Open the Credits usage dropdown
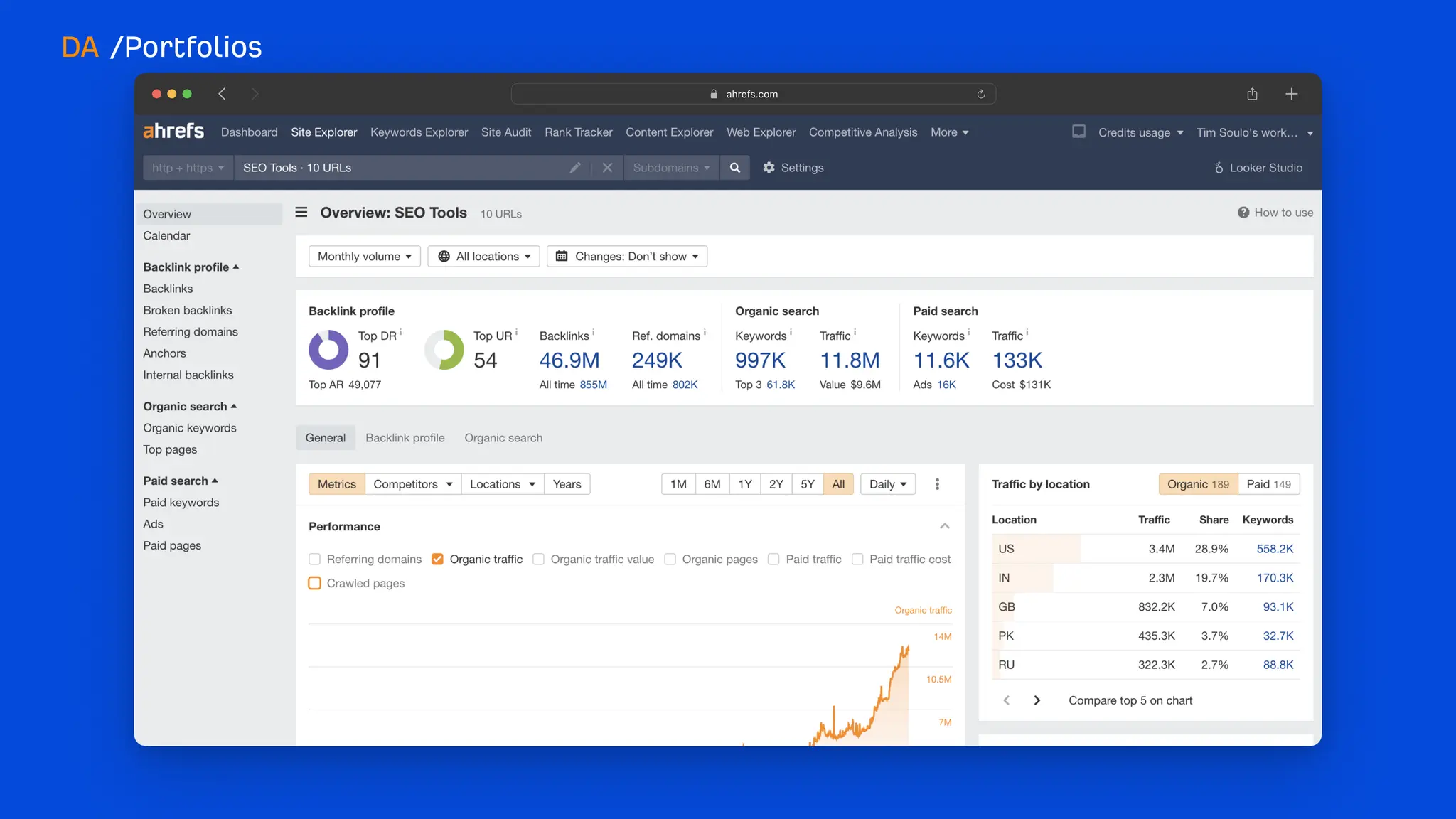1456x819 pixels. (1141, 132)
